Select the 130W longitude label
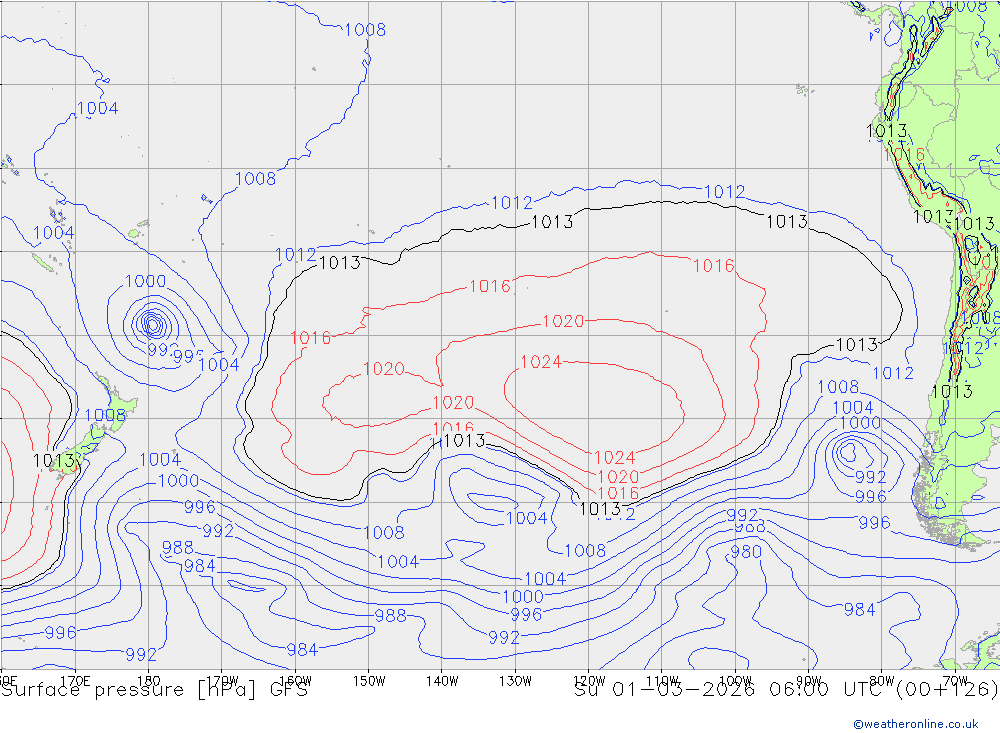Image resolution: width=1000 pixels, height=733 pixels. pos(515,681)
